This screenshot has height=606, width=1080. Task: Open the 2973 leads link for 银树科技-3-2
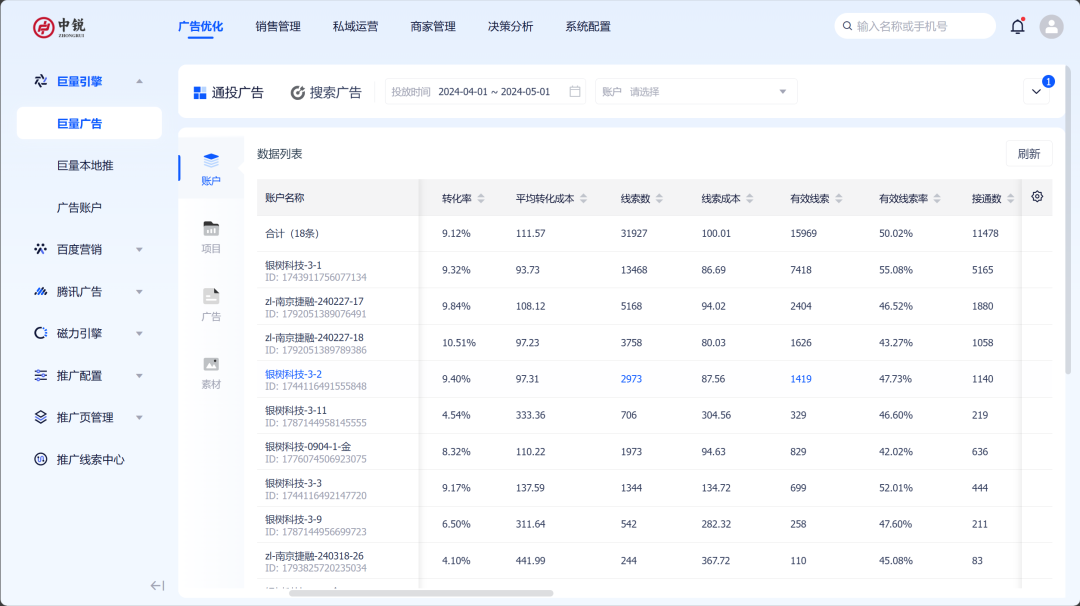(x=630, y=379)
